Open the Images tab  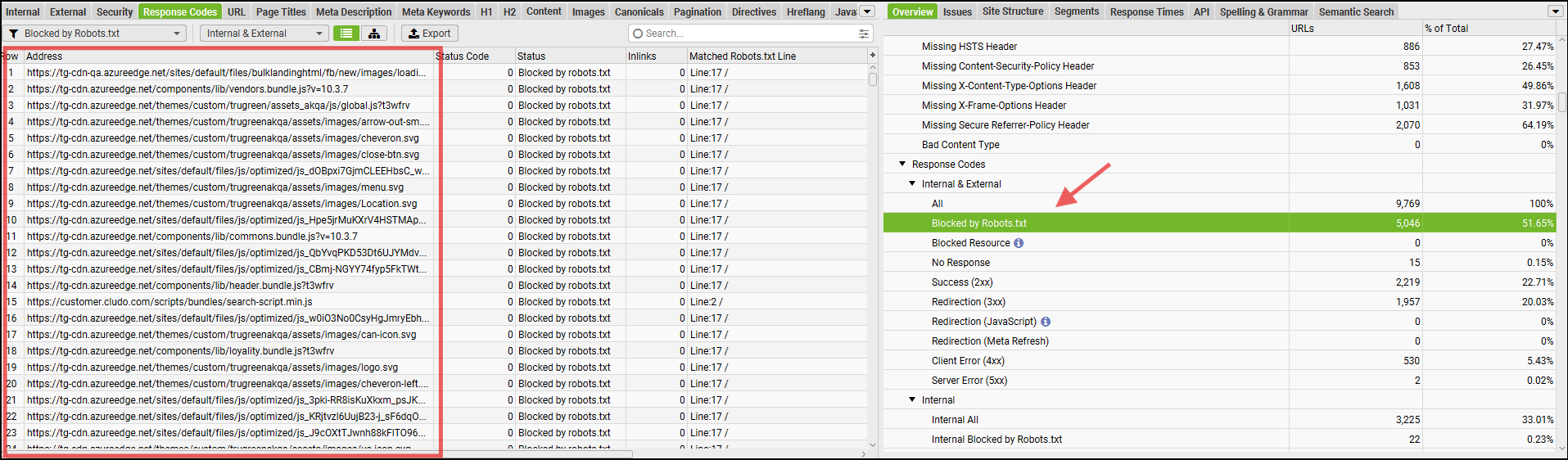pos(588,11)
